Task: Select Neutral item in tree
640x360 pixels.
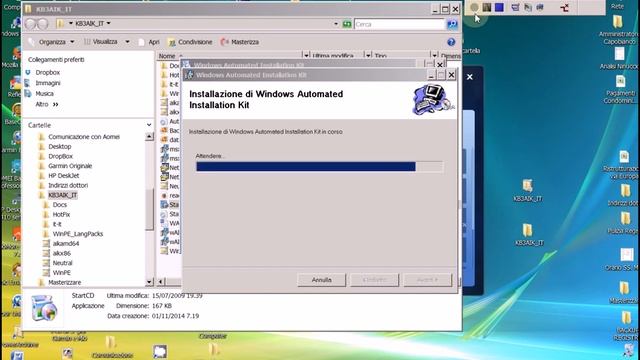Action: (x=62, y=263)
